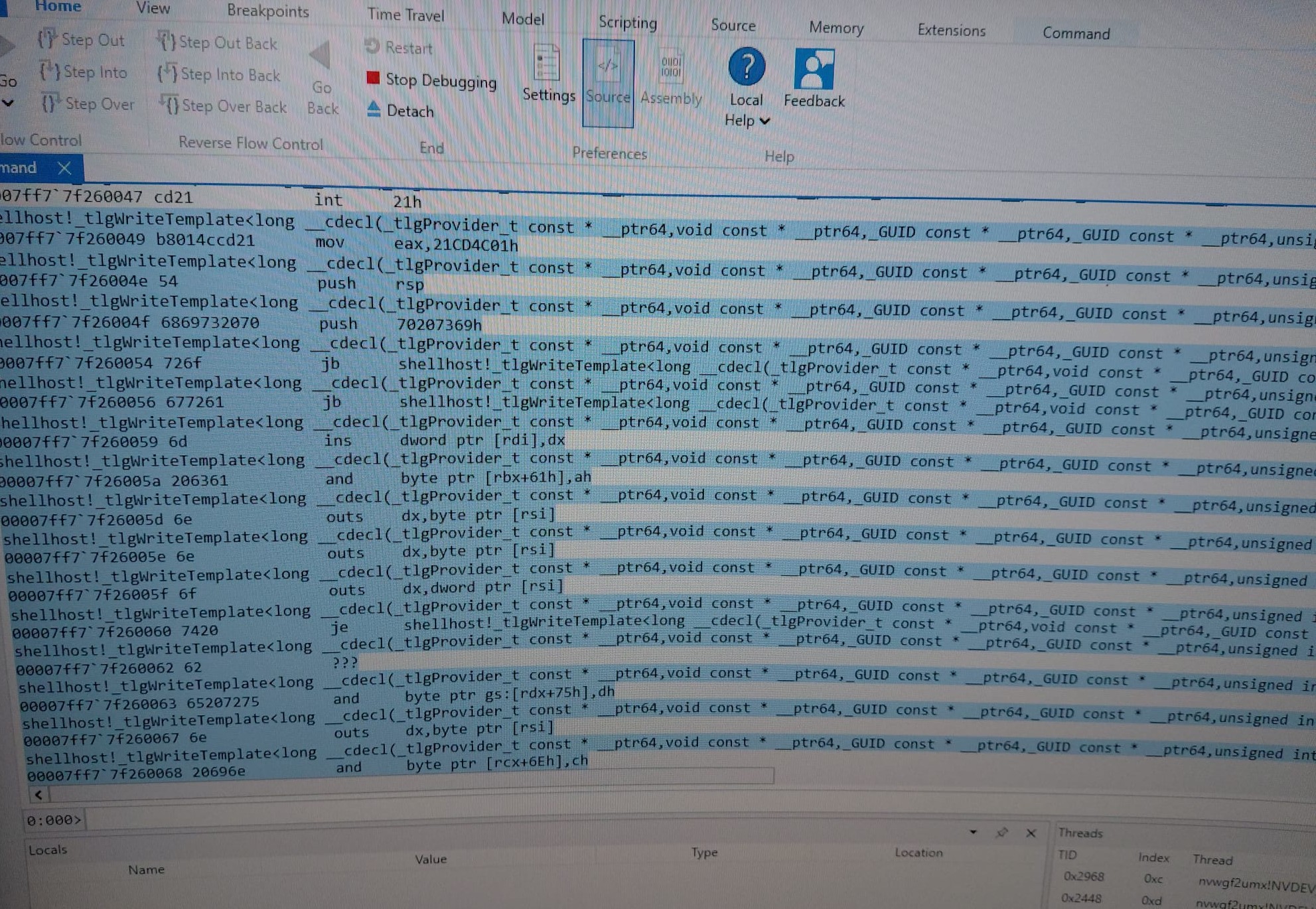Click the Step Out Back label

click(228, 43)
